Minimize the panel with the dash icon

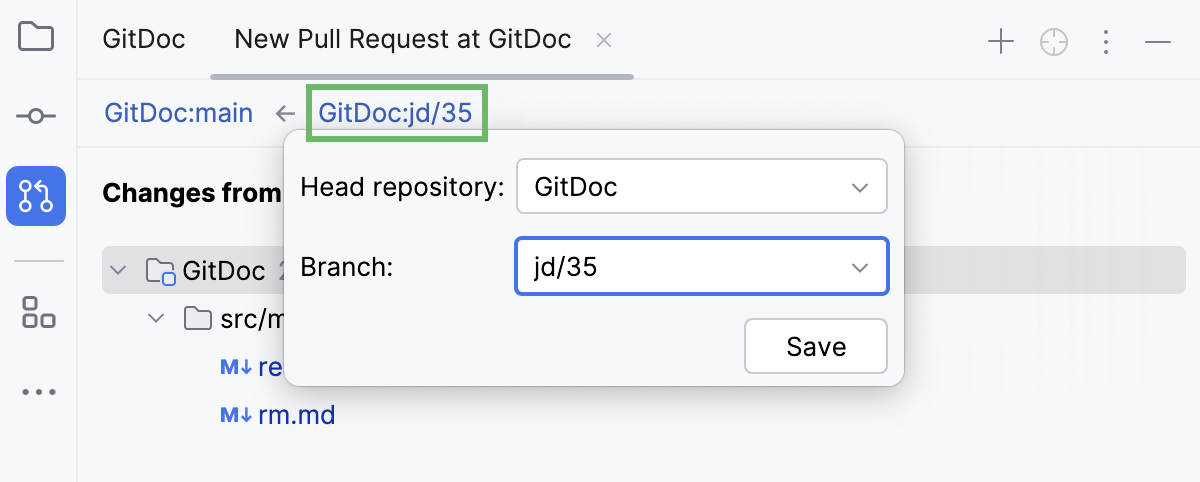(1158, 41)
